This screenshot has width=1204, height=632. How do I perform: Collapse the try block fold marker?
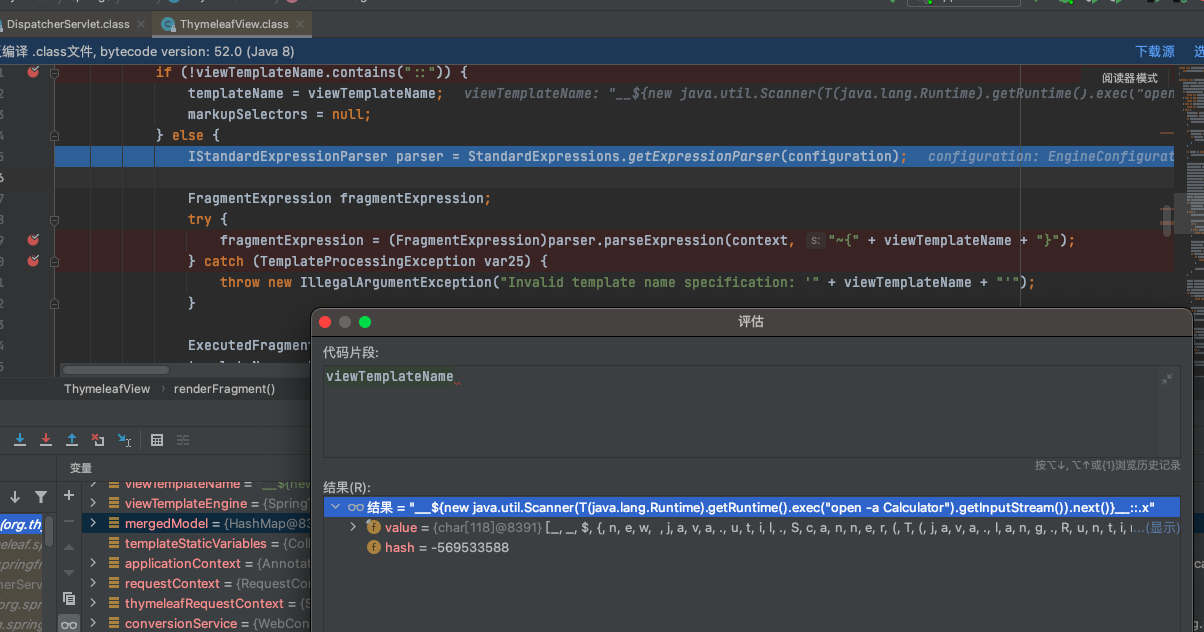click(x=55, y=219)
